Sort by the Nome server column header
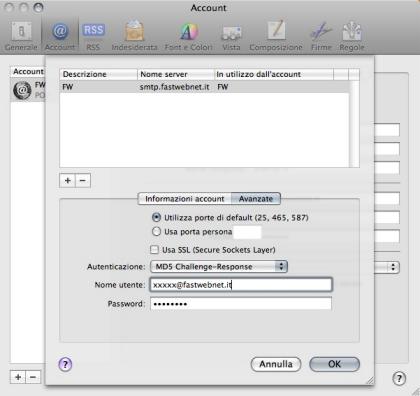This screenshot has height=396, width=420. 176,74
